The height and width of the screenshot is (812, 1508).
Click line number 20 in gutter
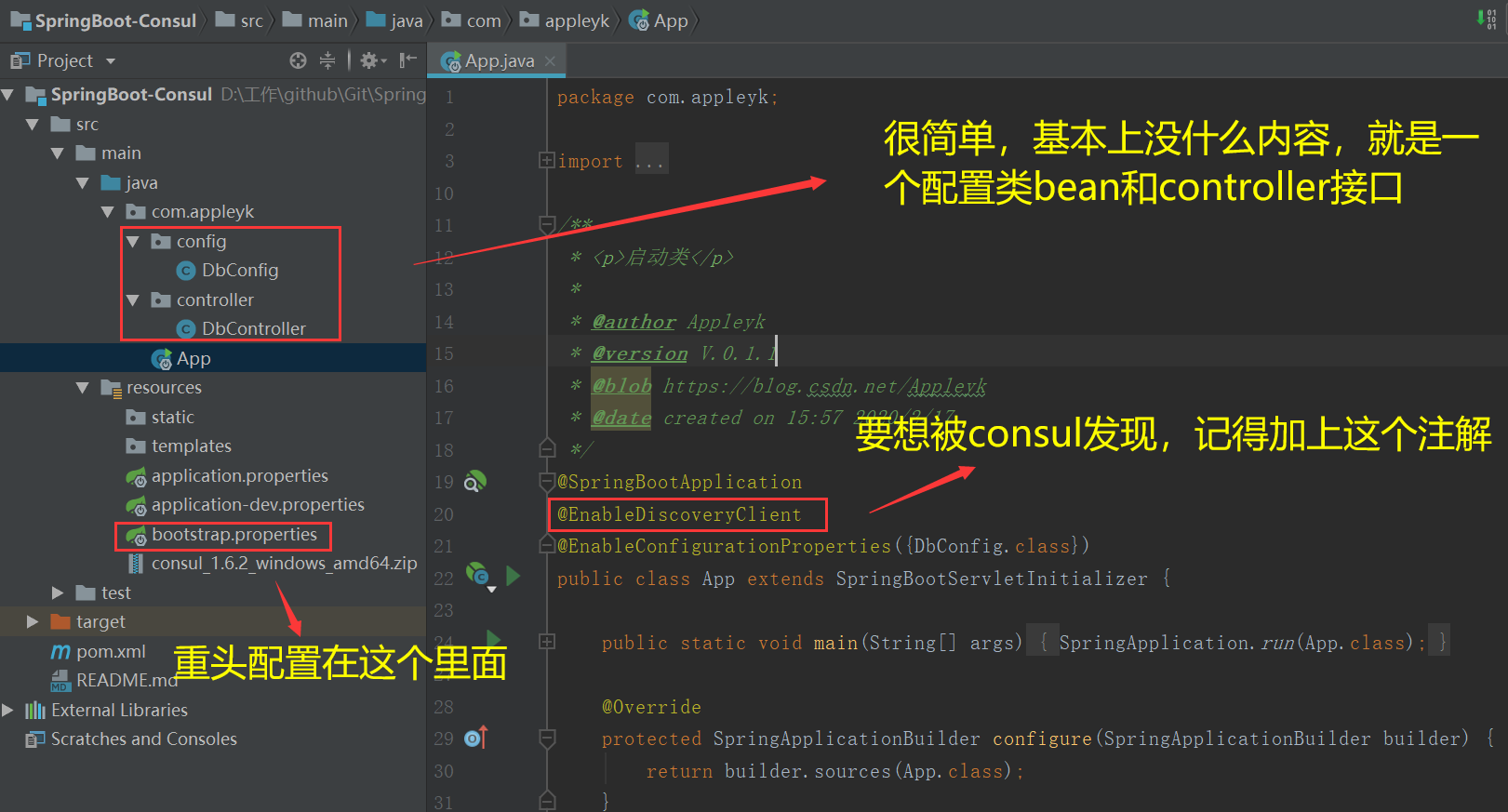(x=444, y=514)
